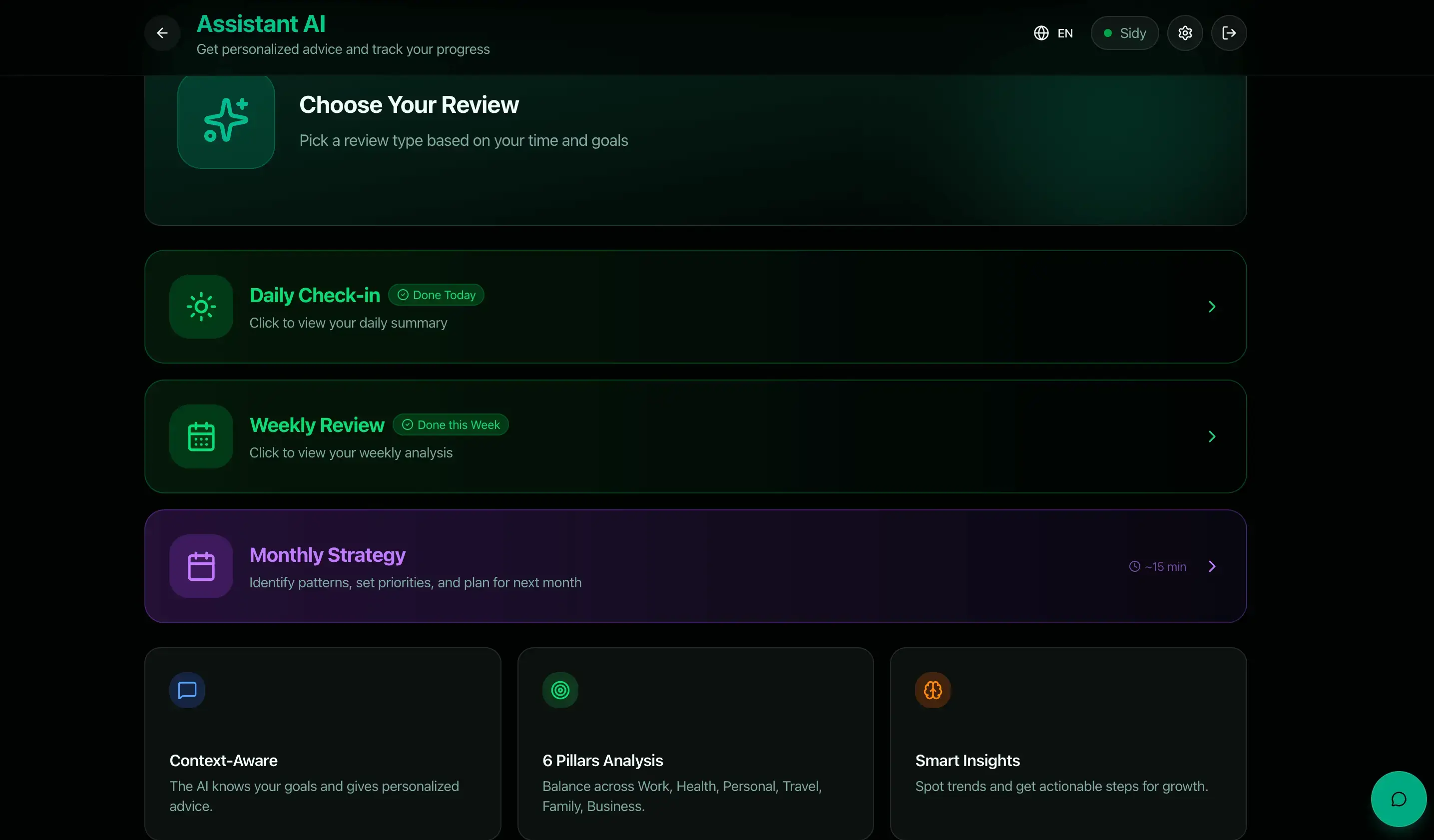The image size is (1434, 840).
Task: Click the ~15 min duration indicator
Action: click(x=1157, y=566)
